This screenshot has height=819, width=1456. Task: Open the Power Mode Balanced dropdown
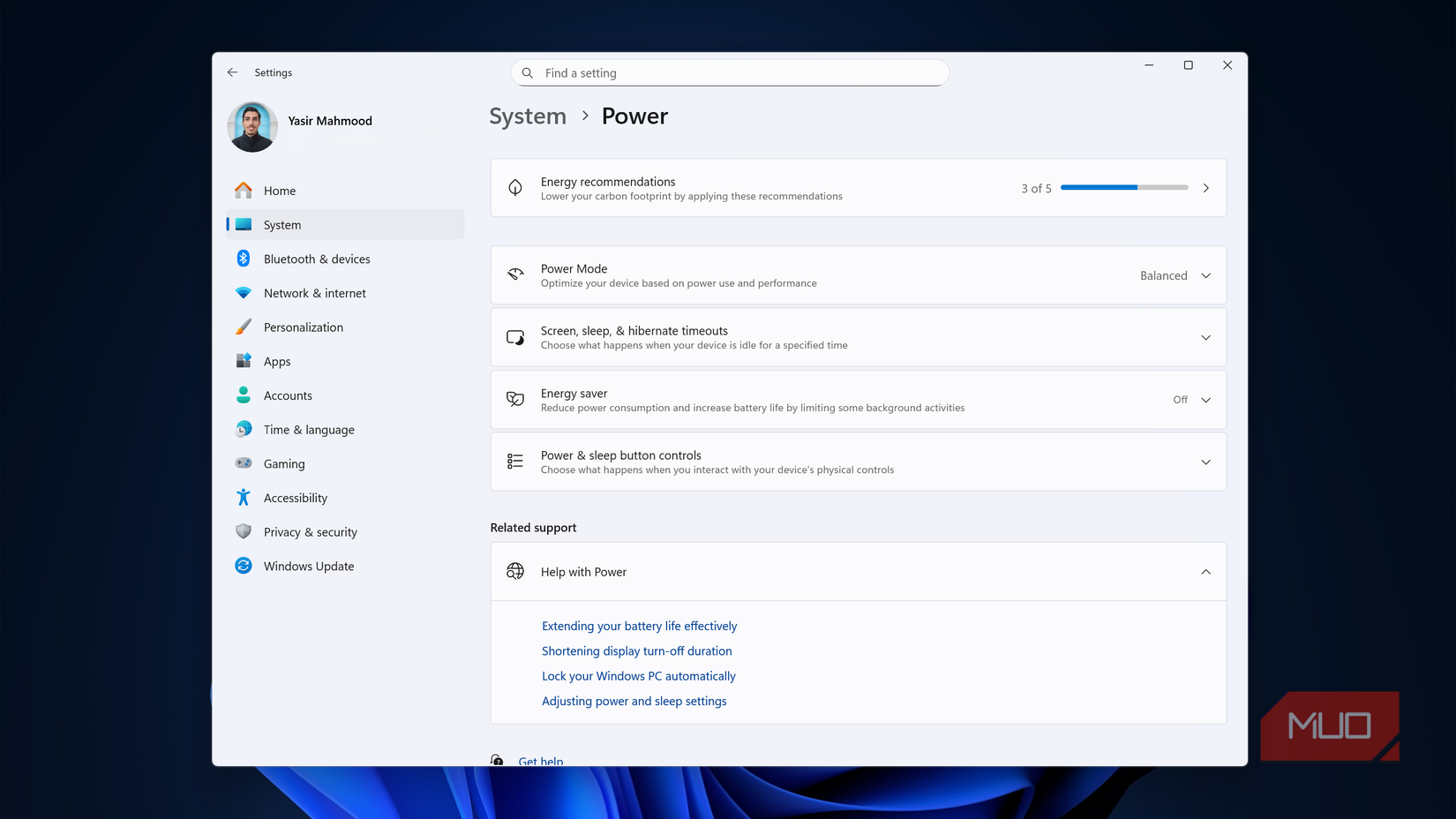[x=1175, y=275]
